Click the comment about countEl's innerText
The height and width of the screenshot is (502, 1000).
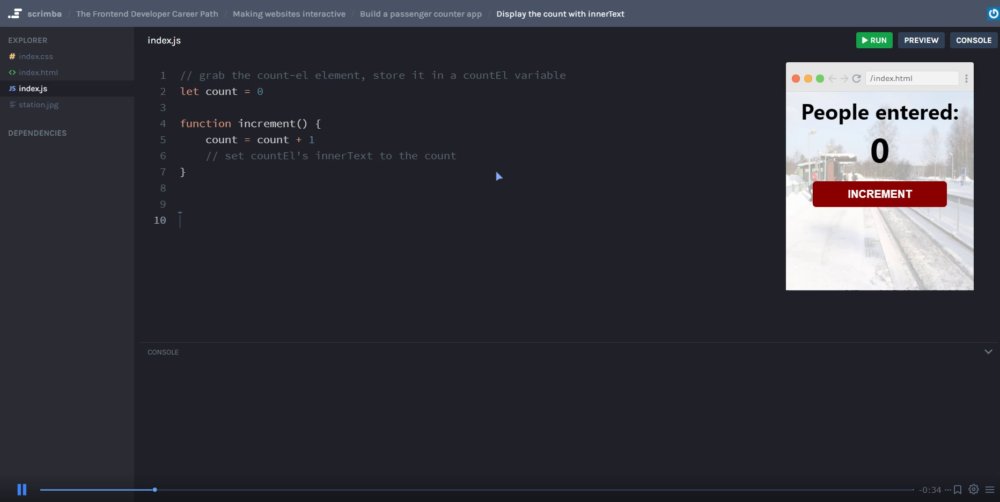click(x=330, y=156)
